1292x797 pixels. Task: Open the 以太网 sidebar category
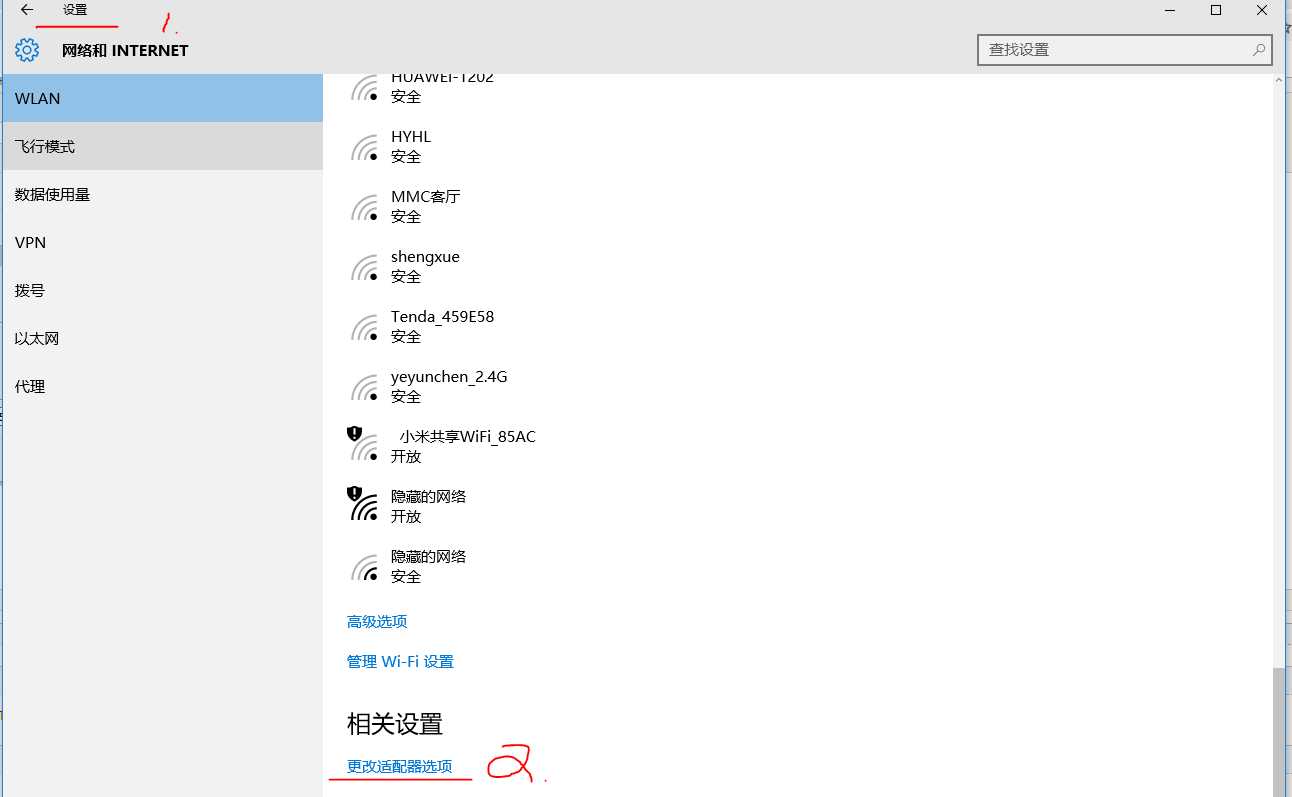[x=162, y=338]
